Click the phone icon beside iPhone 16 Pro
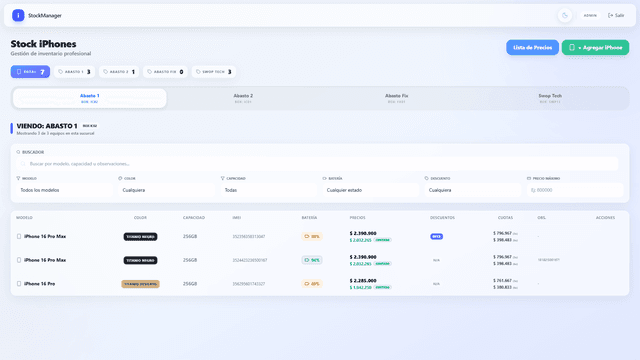Image resolution: width=640 pixels, height=360 pixels. 19,284
